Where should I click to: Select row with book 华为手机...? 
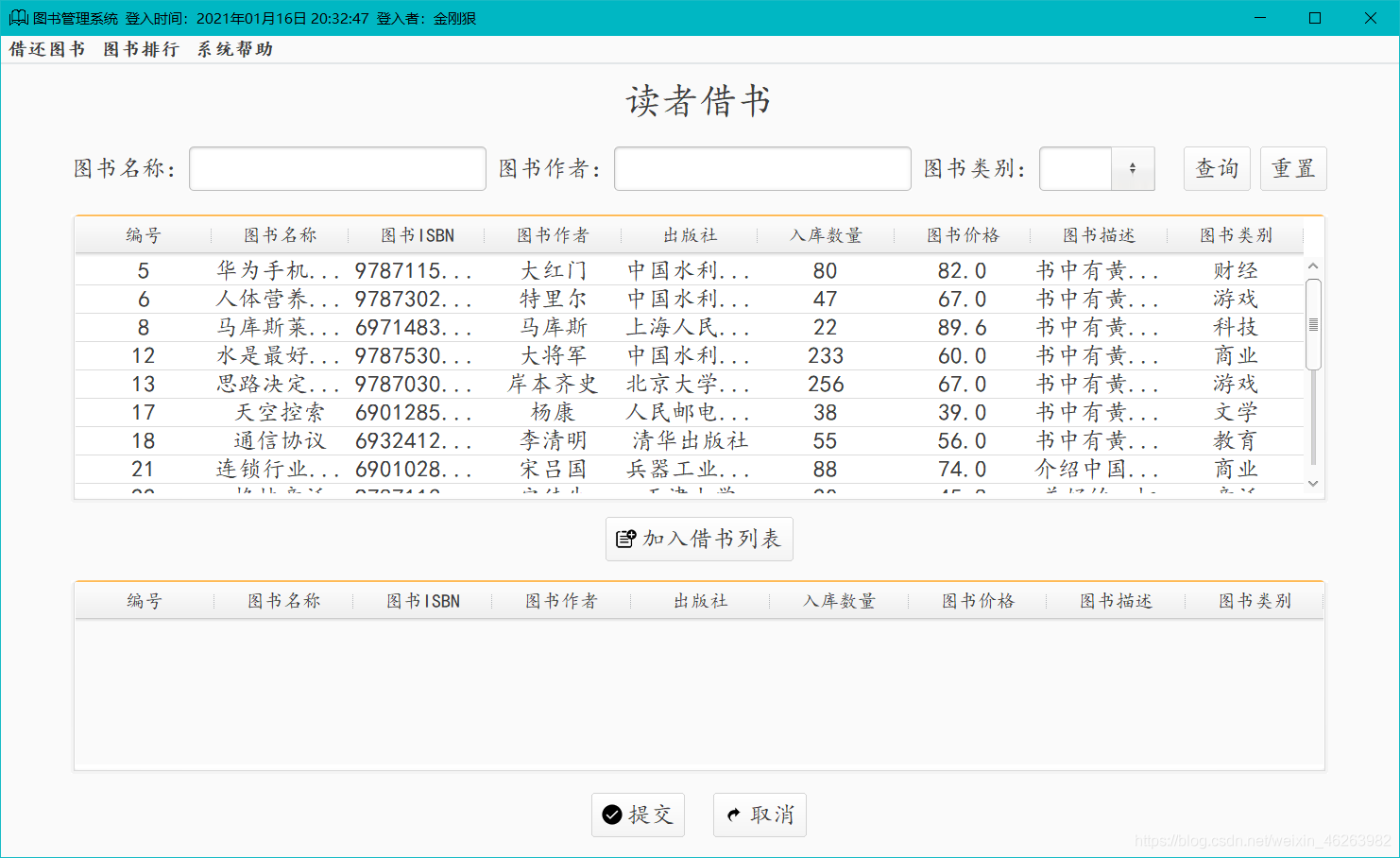pos(690,270)
